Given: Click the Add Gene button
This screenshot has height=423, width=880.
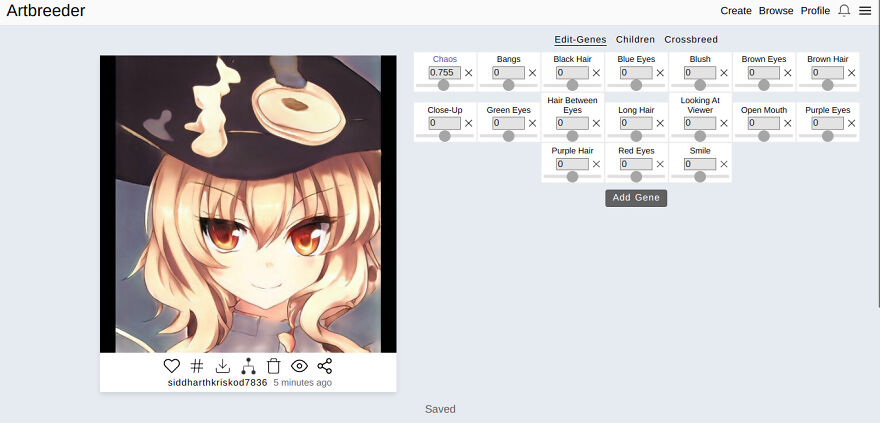Looking at the screenshot, I should point(636,198).
